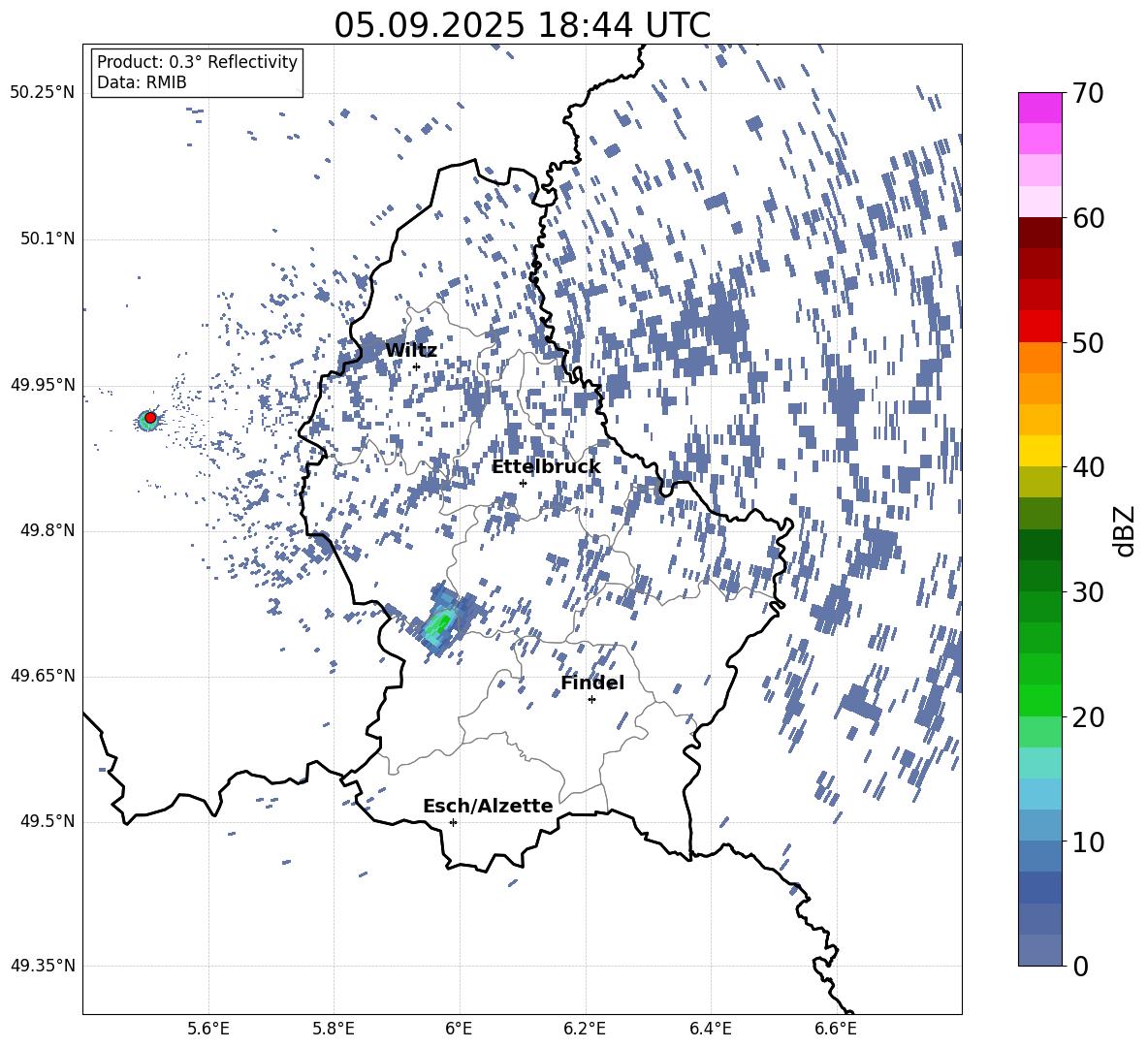
Task: Click the 10 colorbar tick label
Action: click(1088, 842)
